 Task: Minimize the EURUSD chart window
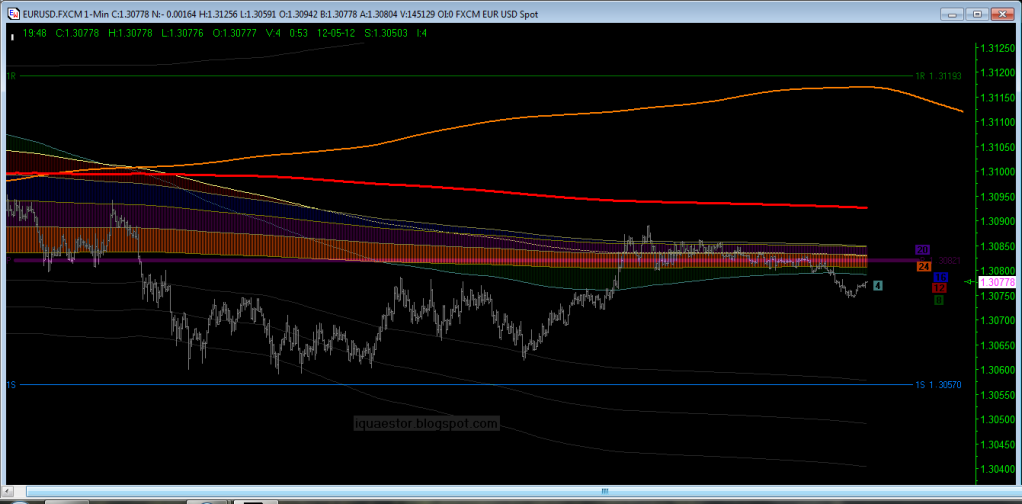tap(951, 13)
